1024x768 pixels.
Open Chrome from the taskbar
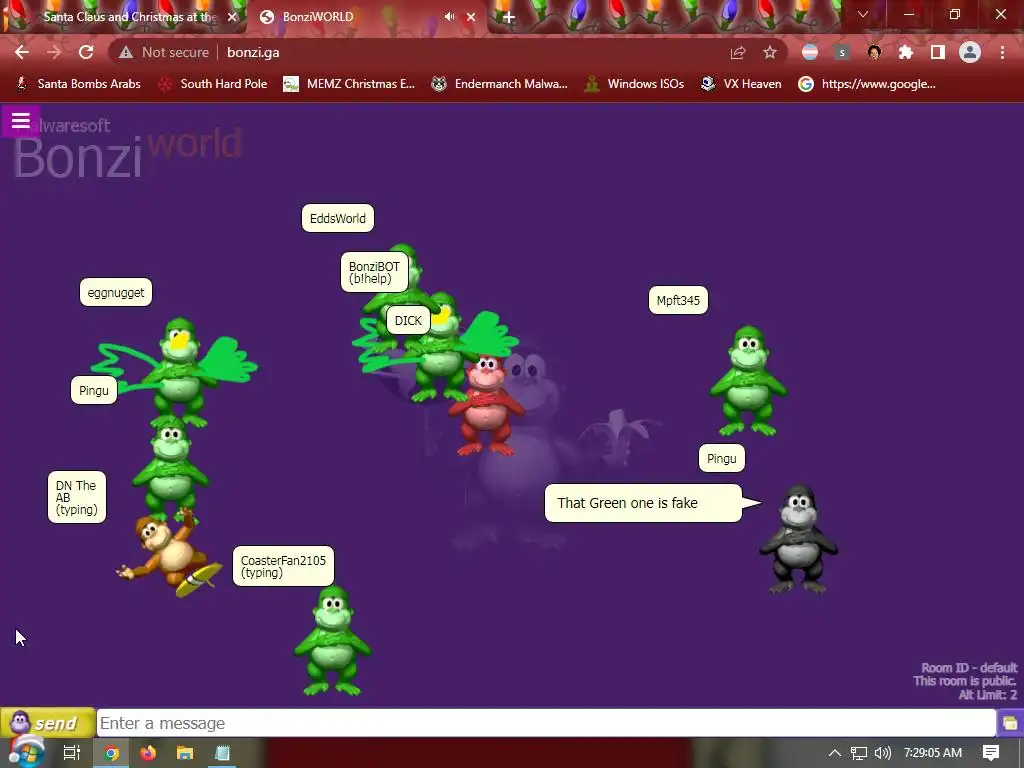pos(111,753)
